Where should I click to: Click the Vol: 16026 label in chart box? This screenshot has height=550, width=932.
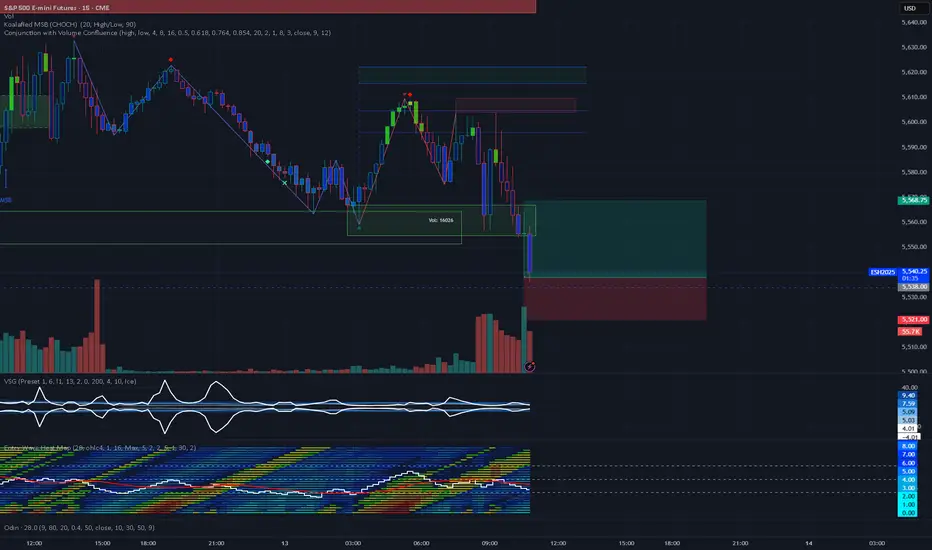(x=440, y=220)
